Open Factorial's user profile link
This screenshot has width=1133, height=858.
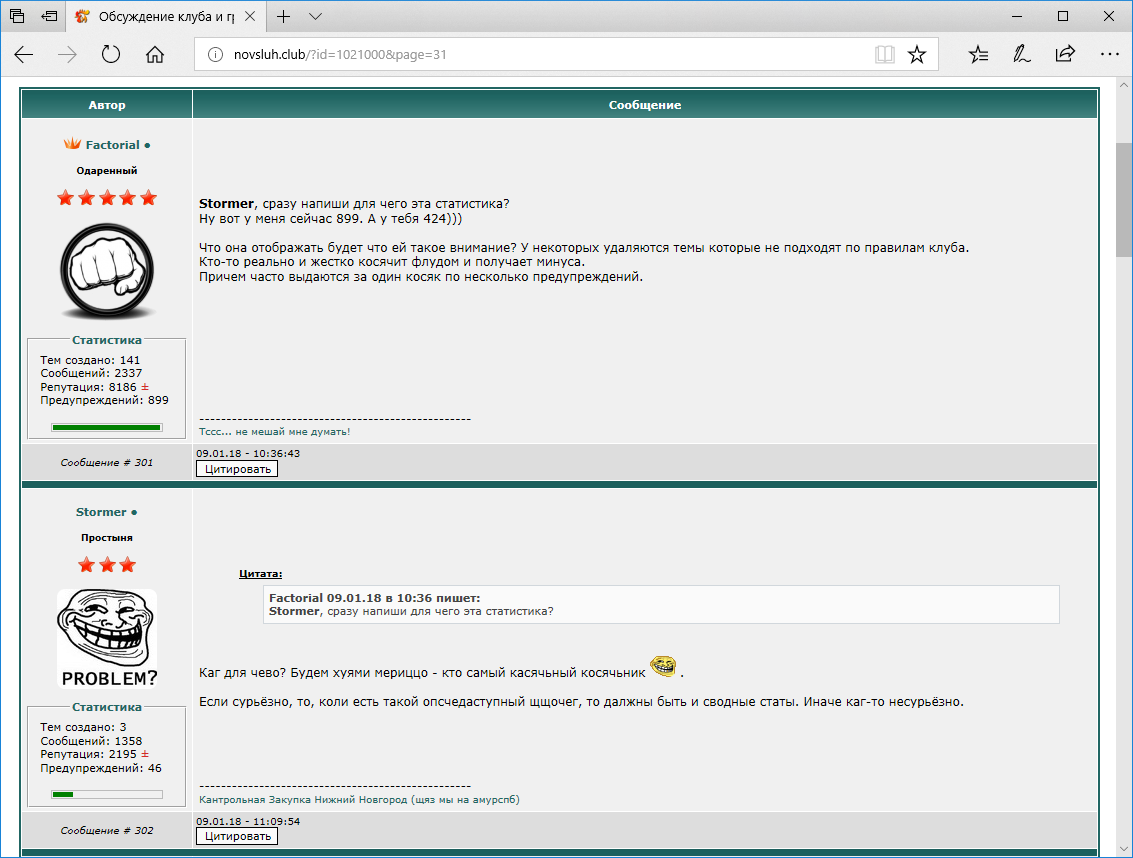click(112, 145)
